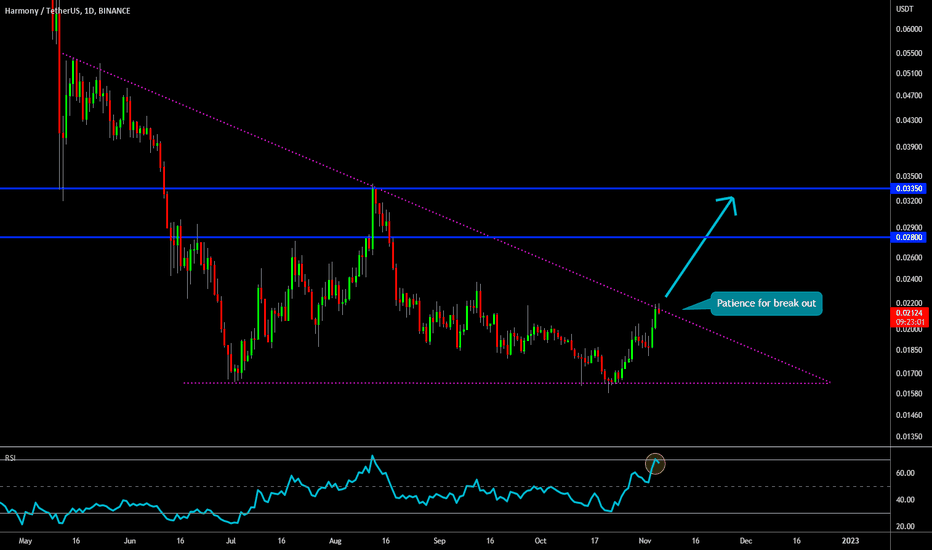
Task: Select the 'Patience for break out' callout
Action: tap(766, 303)
